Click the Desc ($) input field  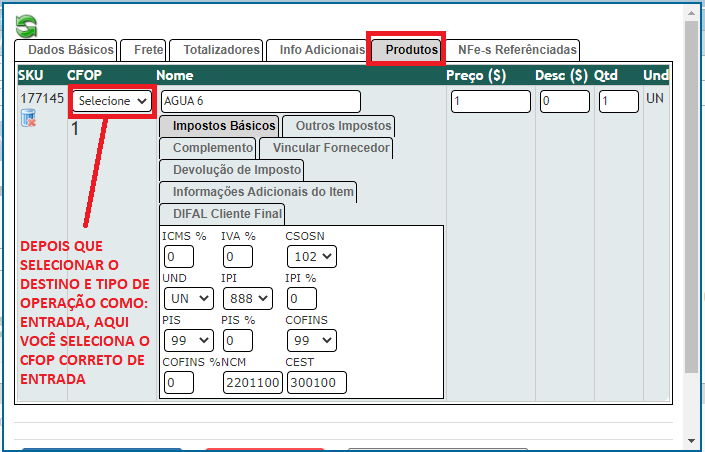click(565, 101)
